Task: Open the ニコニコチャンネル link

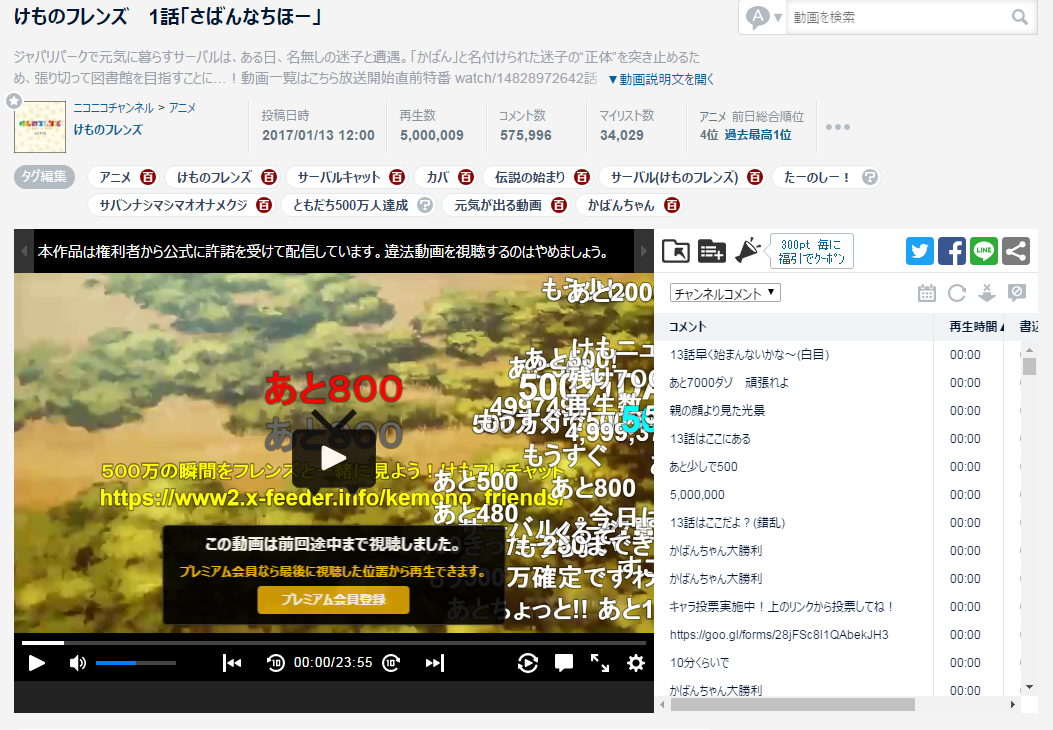Action: tap(113, 107)
